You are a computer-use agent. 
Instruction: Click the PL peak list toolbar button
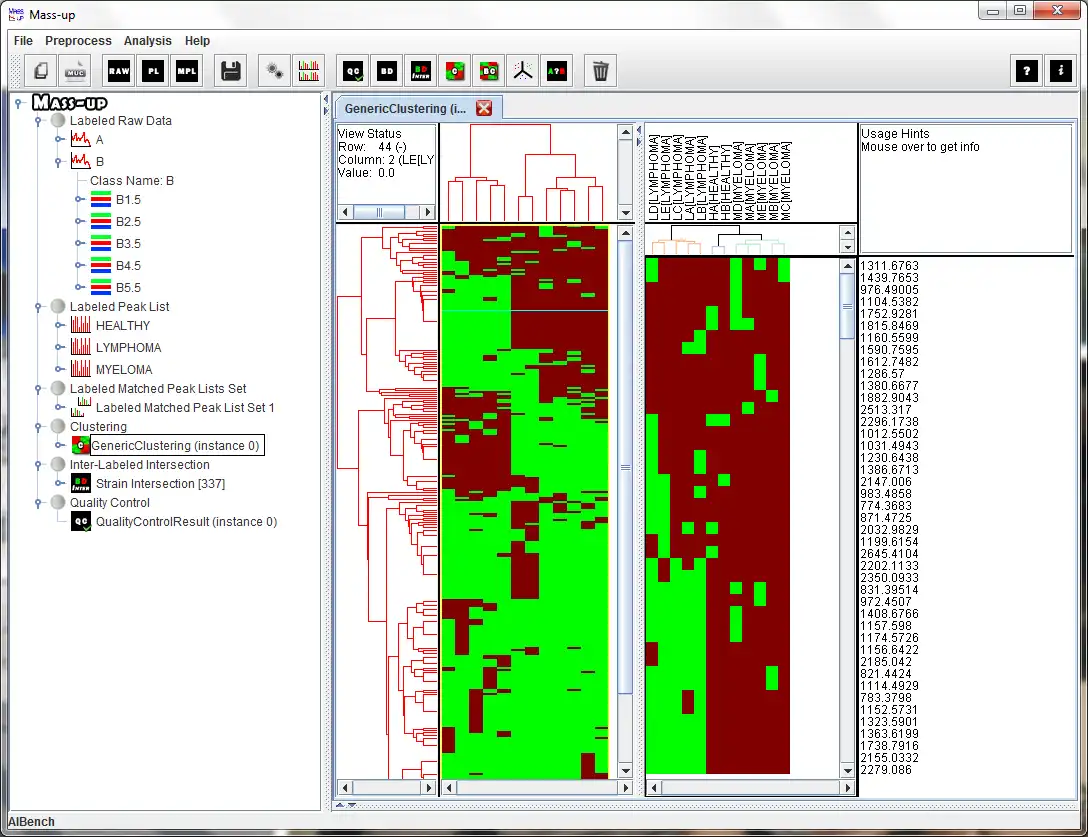point(153,71)
